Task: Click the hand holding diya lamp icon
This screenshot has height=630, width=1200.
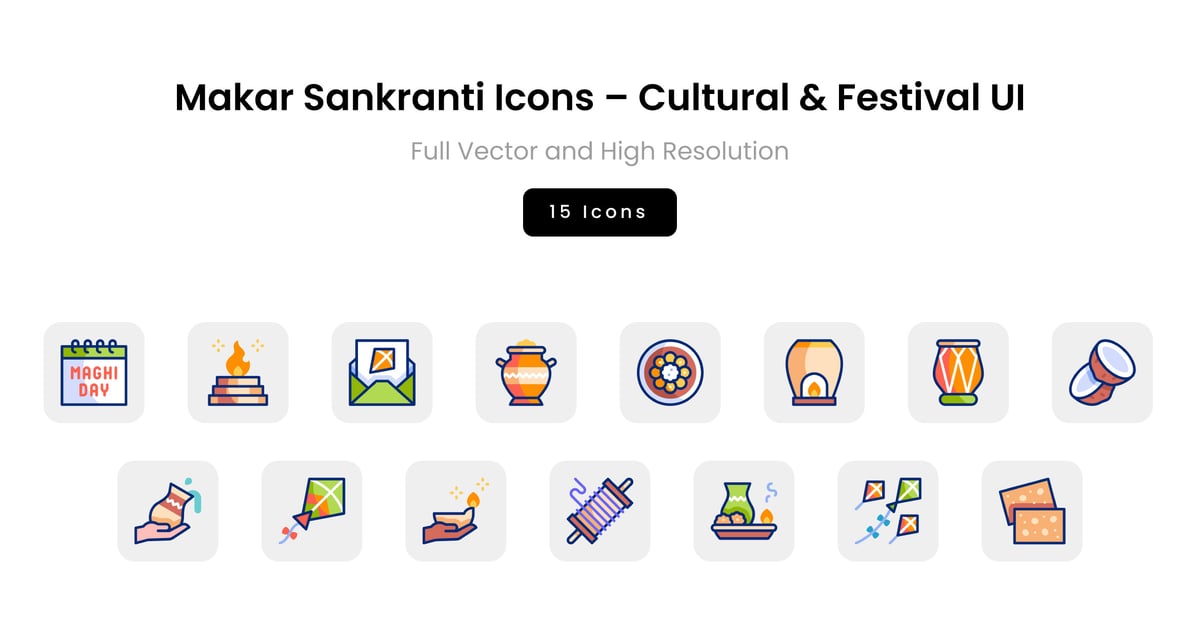Action: coord(456,510)
